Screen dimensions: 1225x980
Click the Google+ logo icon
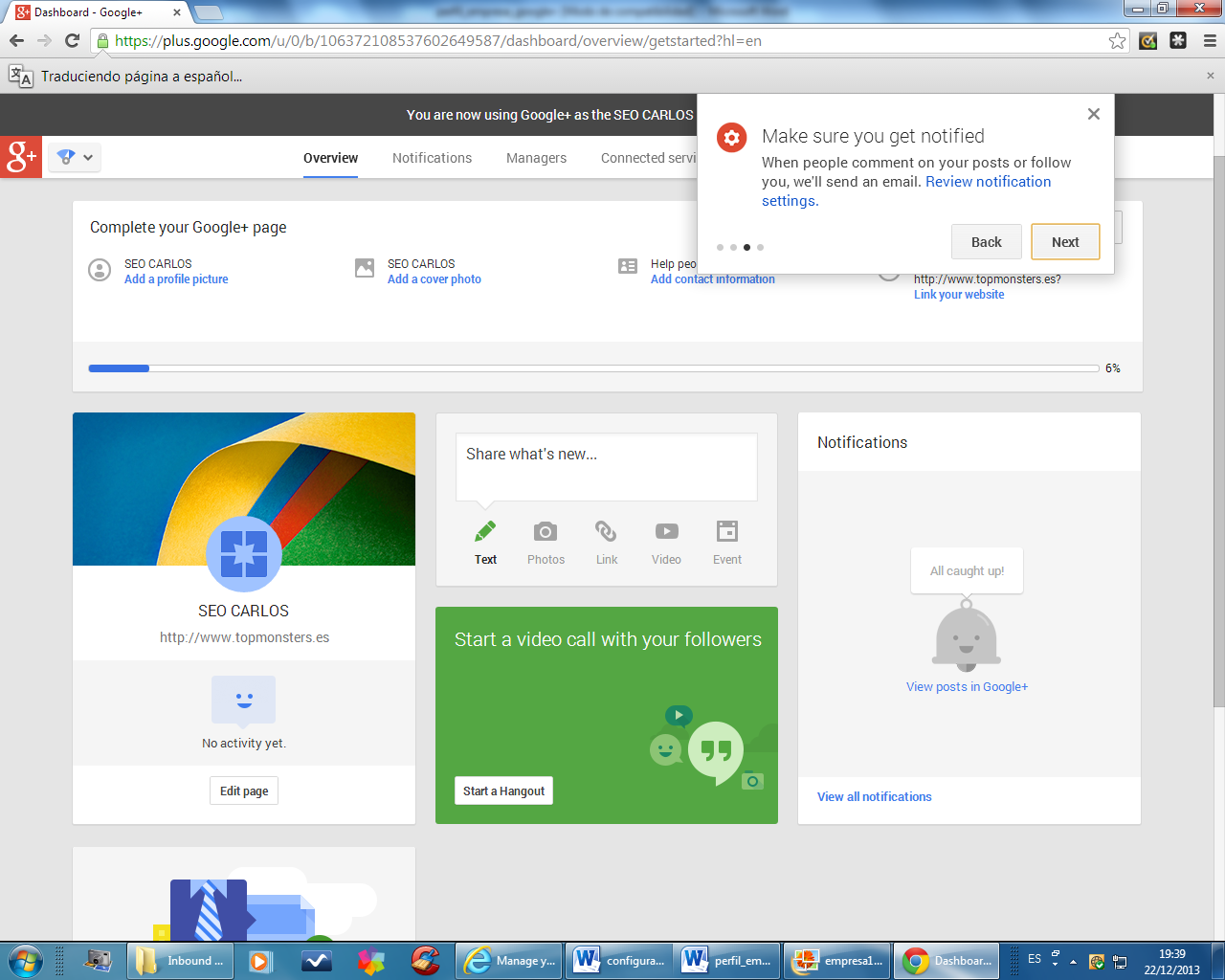21,157
